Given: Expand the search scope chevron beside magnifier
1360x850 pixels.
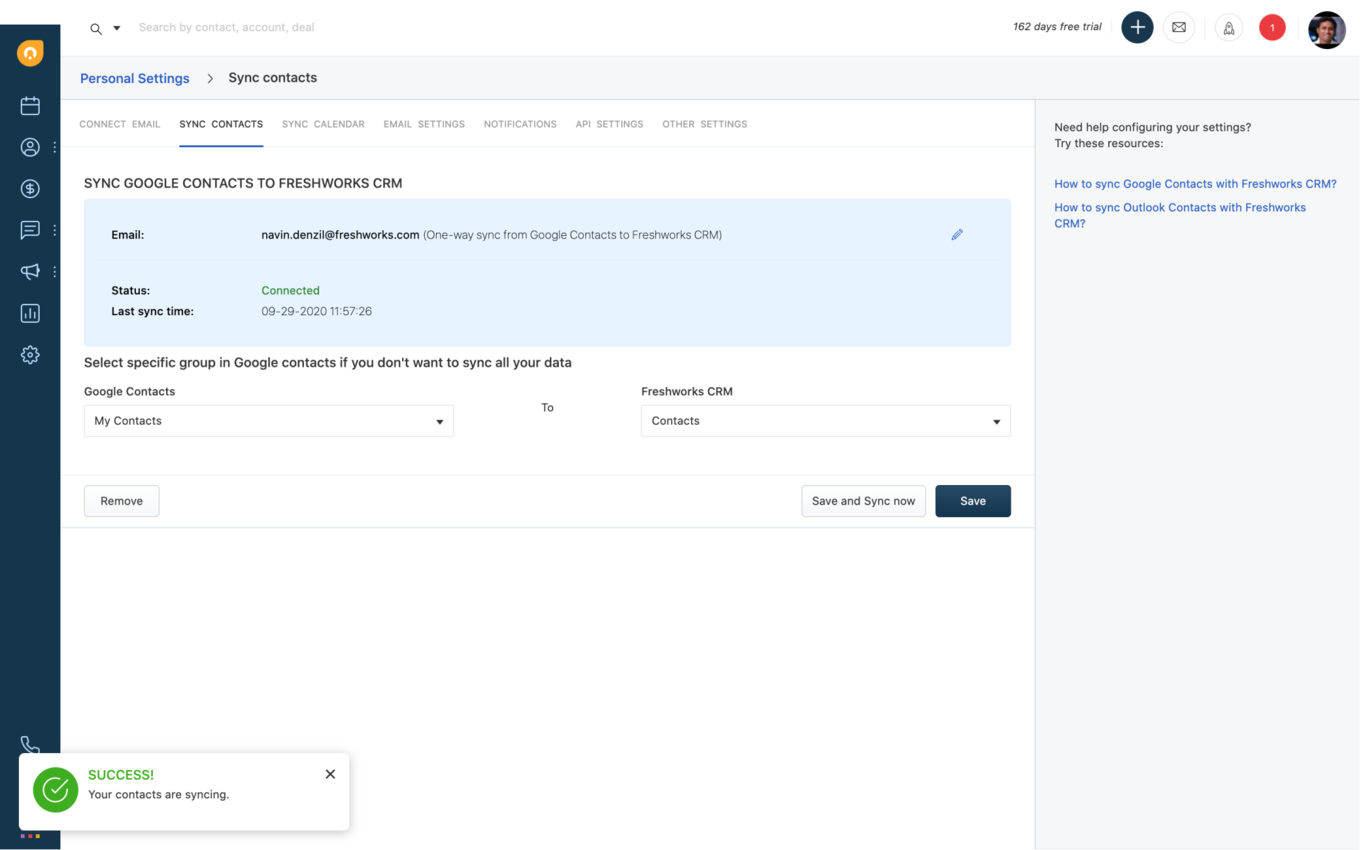Looking at the screenshot, I should click(x=116, y=28).
